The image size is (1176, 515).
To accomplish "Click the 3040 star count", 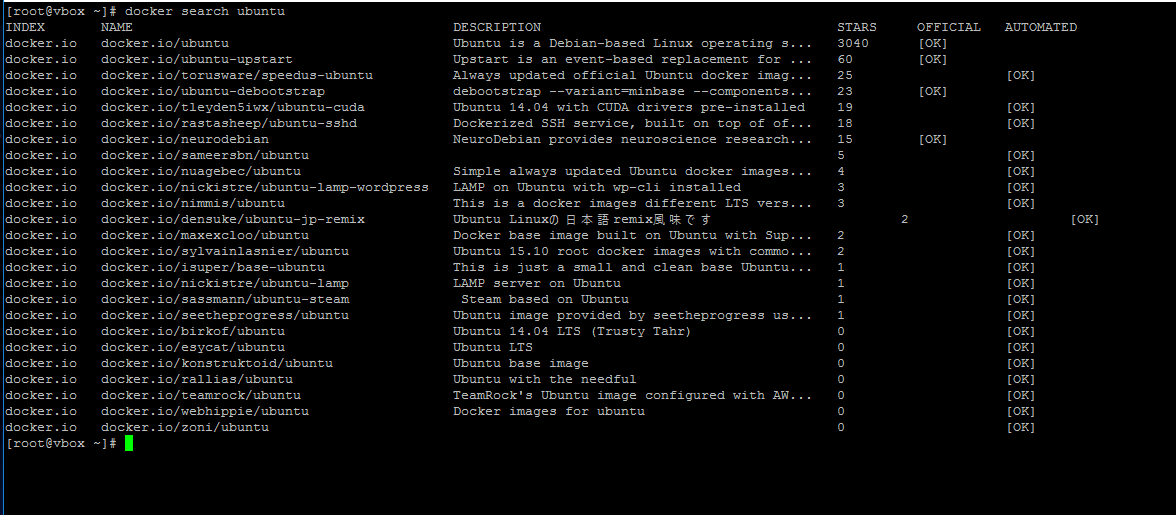I will (x=853, y=43).
